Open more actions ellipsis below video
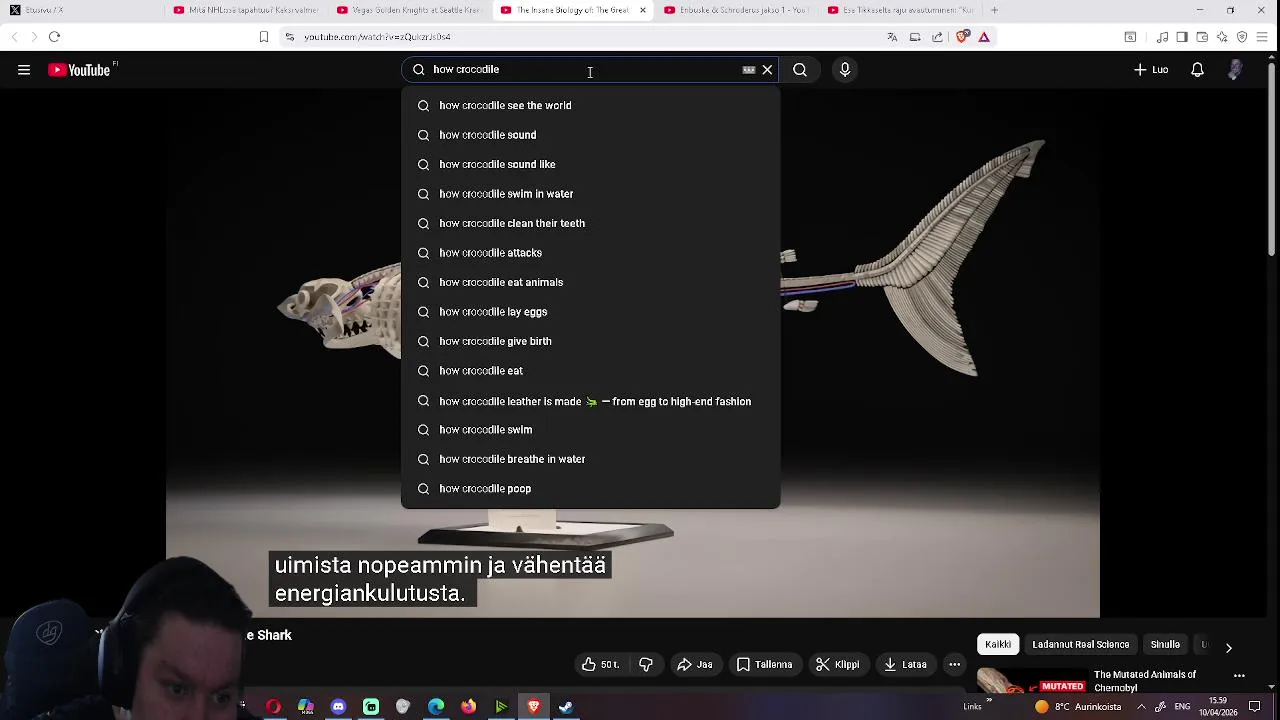1280x720 pixels. pos(955,665)
